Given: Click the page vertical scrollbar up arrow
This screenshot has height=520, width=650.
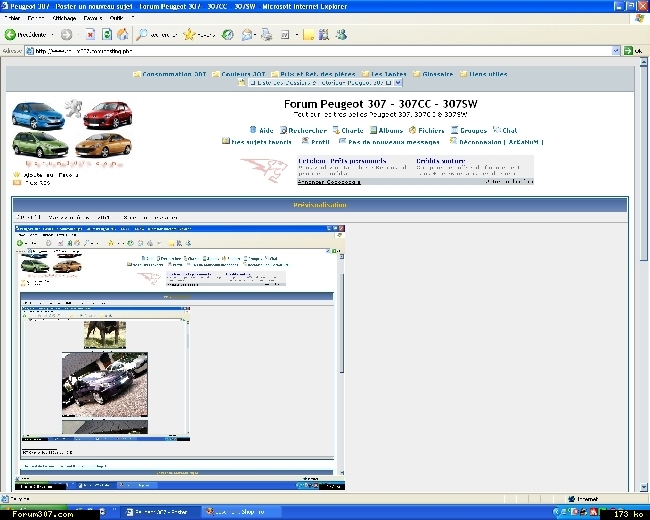Looking at the screenshot, I should point(643,63).
